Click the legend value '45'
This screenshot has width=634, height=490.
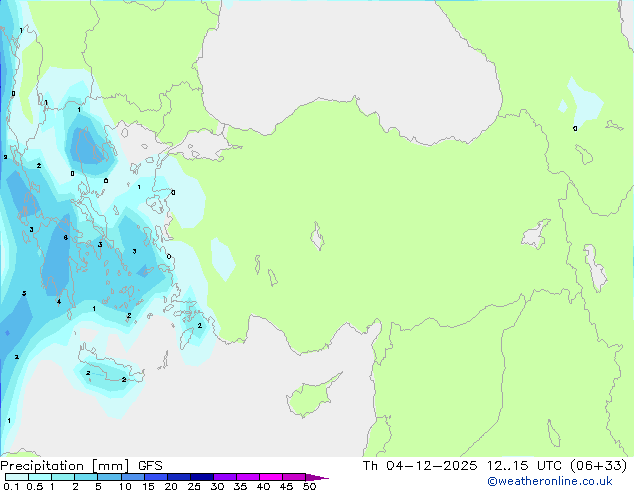click(286, 486)
